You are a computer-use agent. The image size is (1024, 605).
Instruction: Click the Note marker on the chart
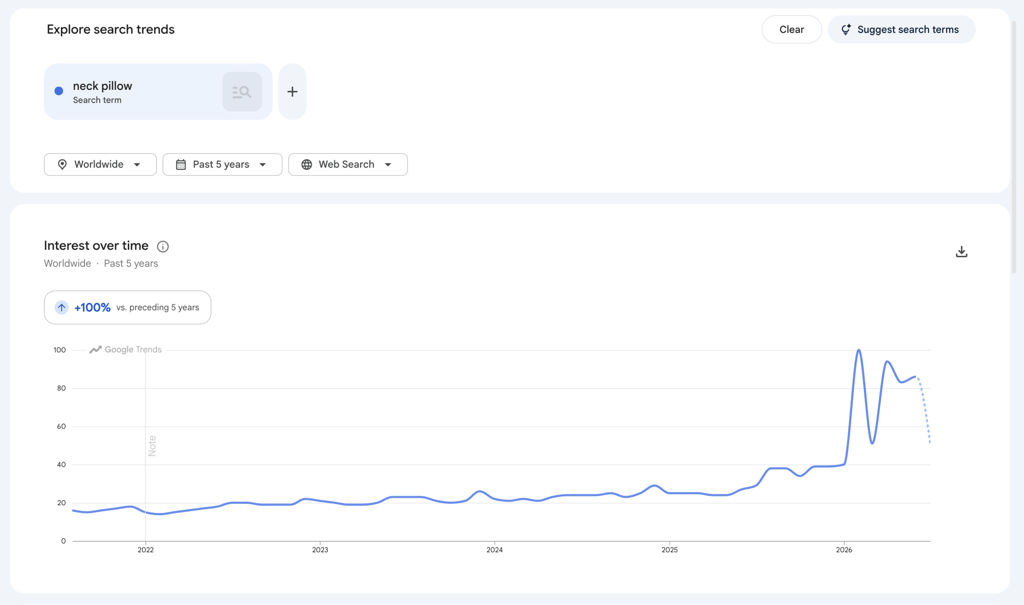click(x=152, y=446)
